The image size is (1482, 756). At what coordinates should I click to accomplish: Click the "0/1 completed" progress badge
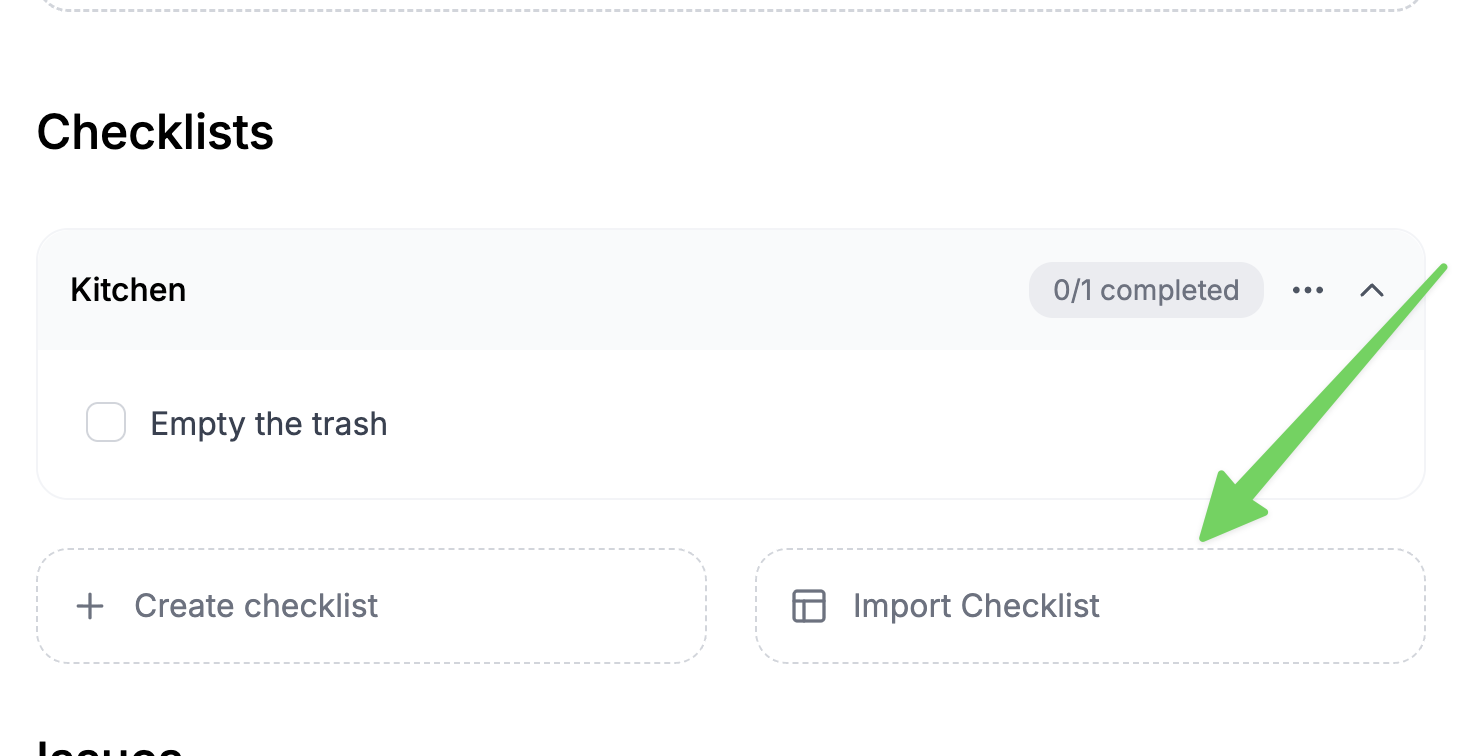pyautogui.click(x=1145, y=290)
